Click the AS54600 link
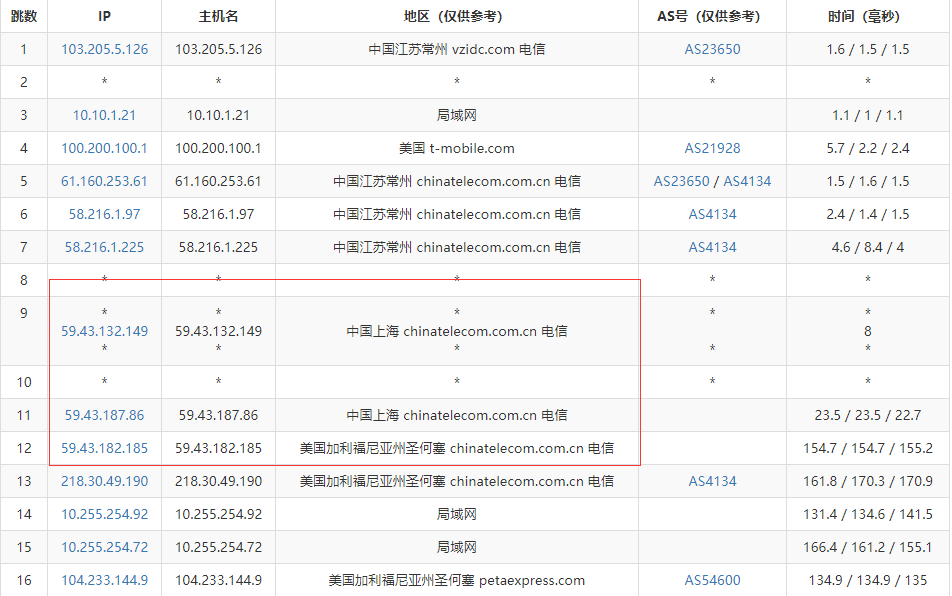 click(x=712, y=580)
